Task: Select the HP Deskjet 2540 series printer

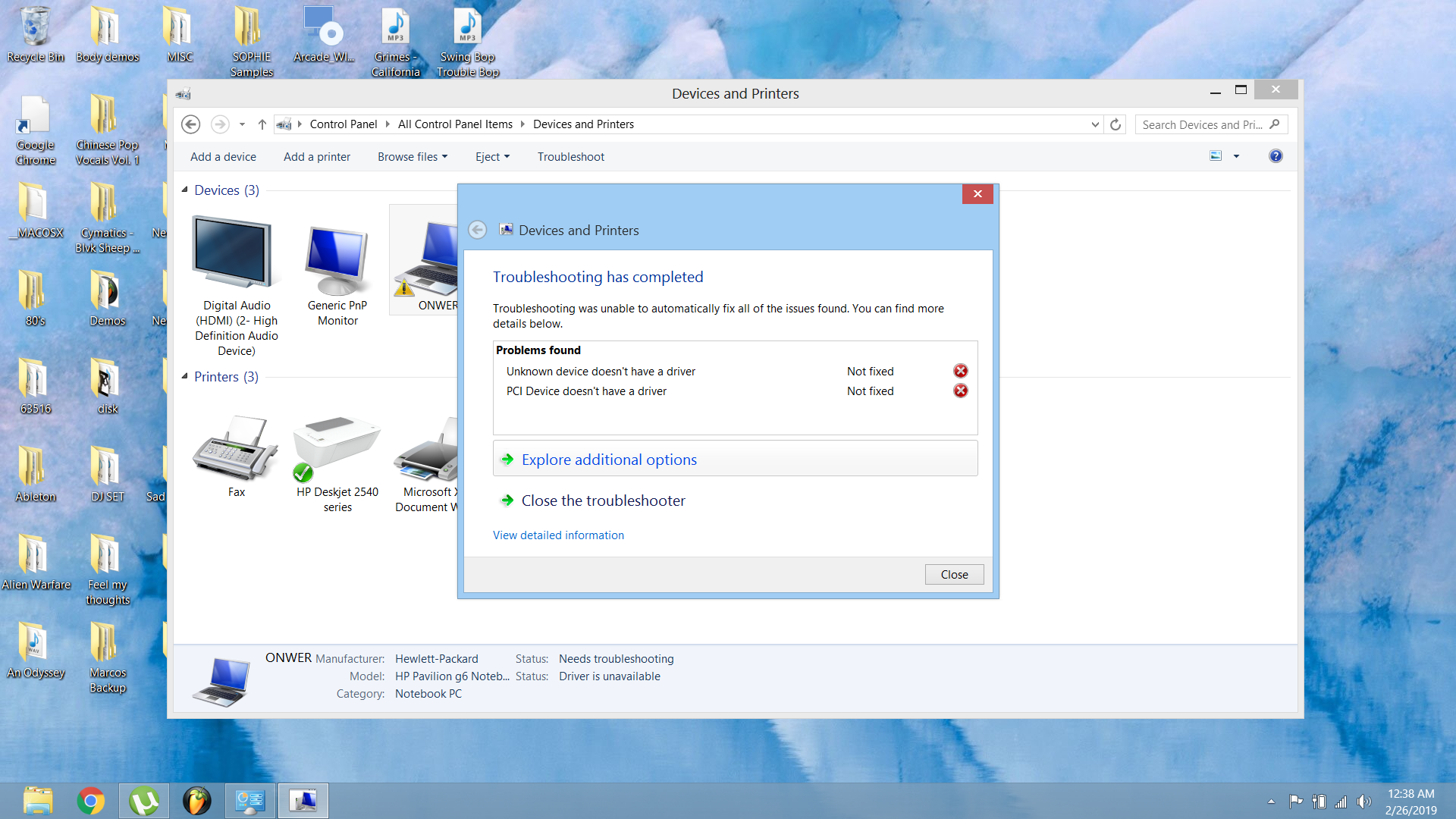Action: pos(337,449)
